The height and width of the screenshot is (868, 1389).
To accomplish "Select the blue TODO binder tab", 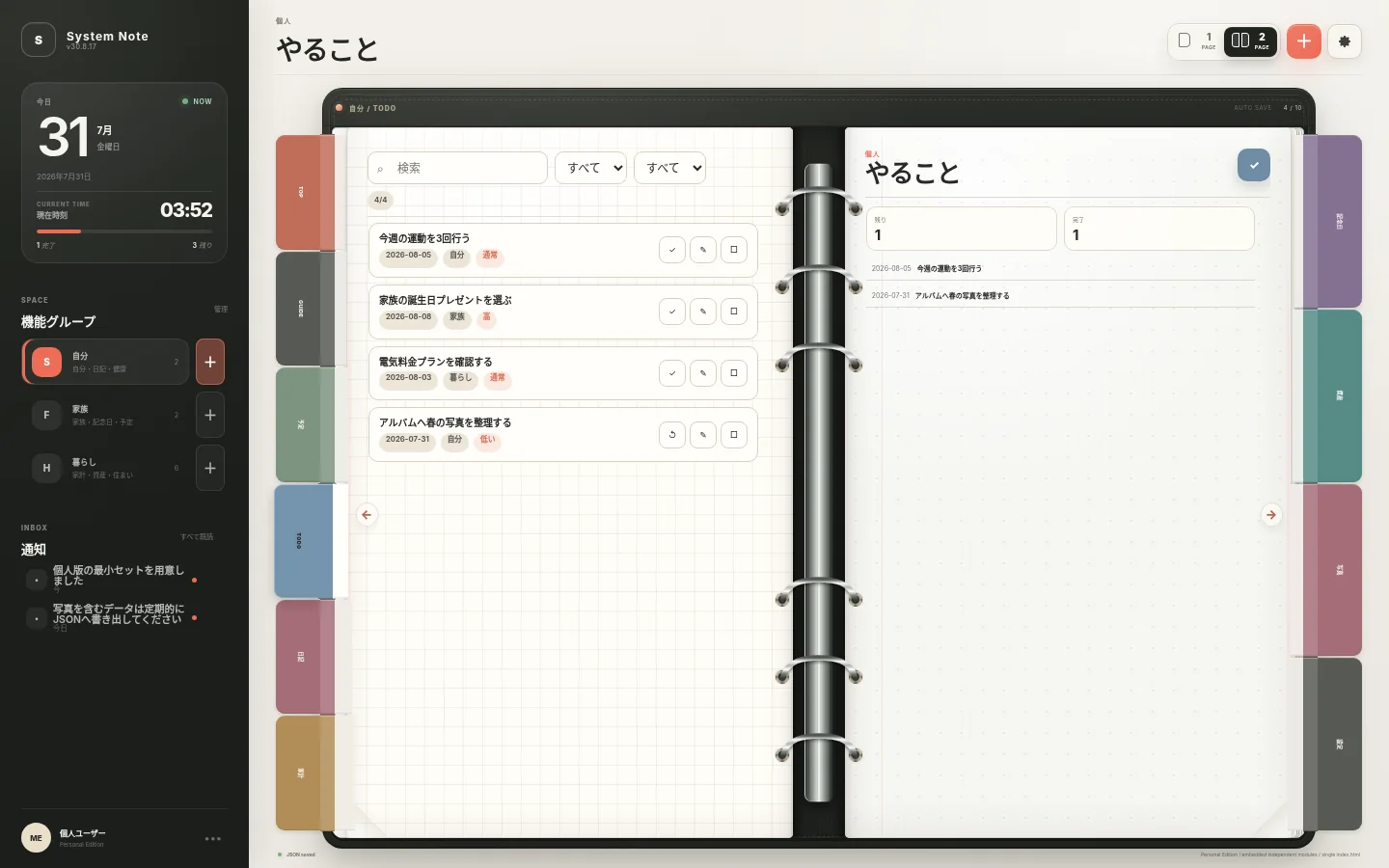I will click(303, 541).
